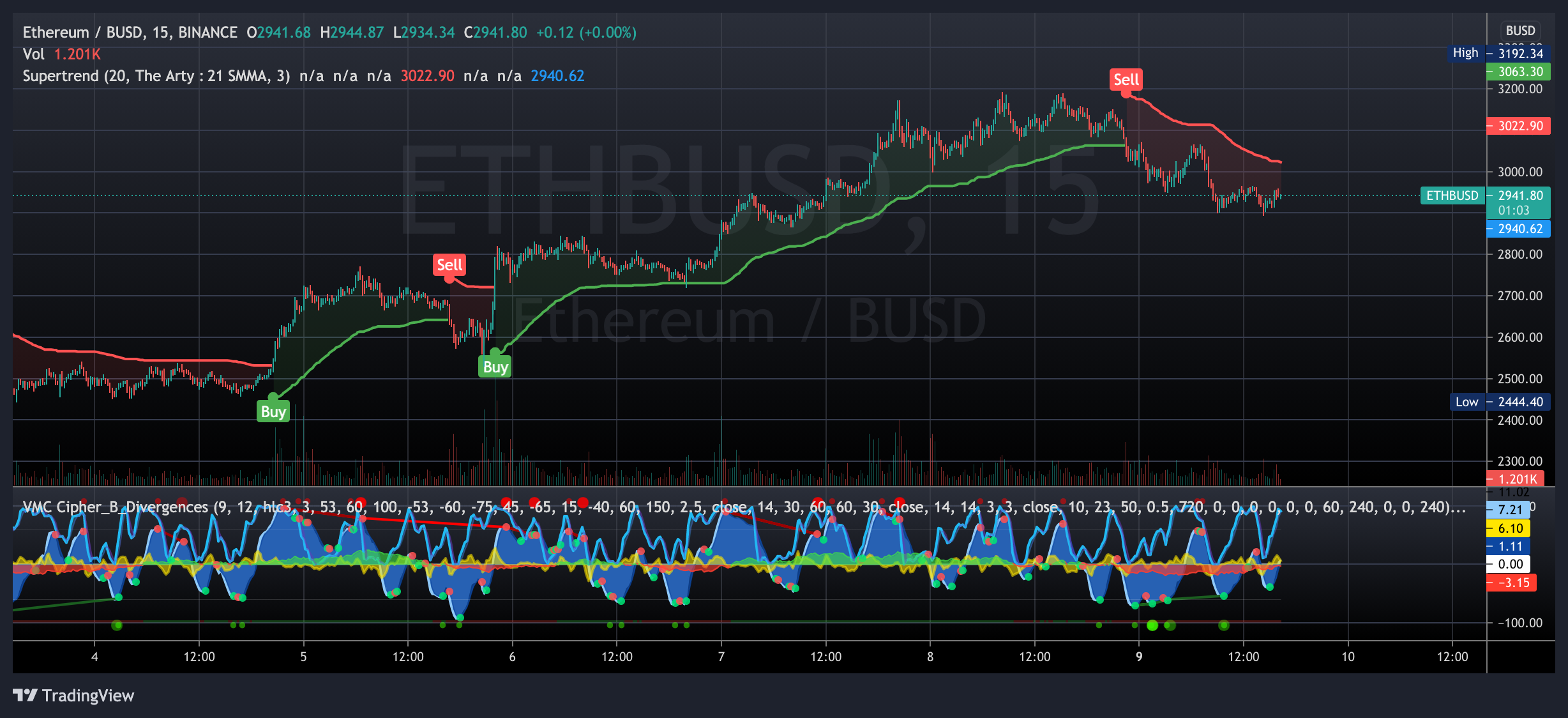Click the blue 2940.62 value in Supertrend legend
1568x718 pixels.
click(x=557, y=76)
